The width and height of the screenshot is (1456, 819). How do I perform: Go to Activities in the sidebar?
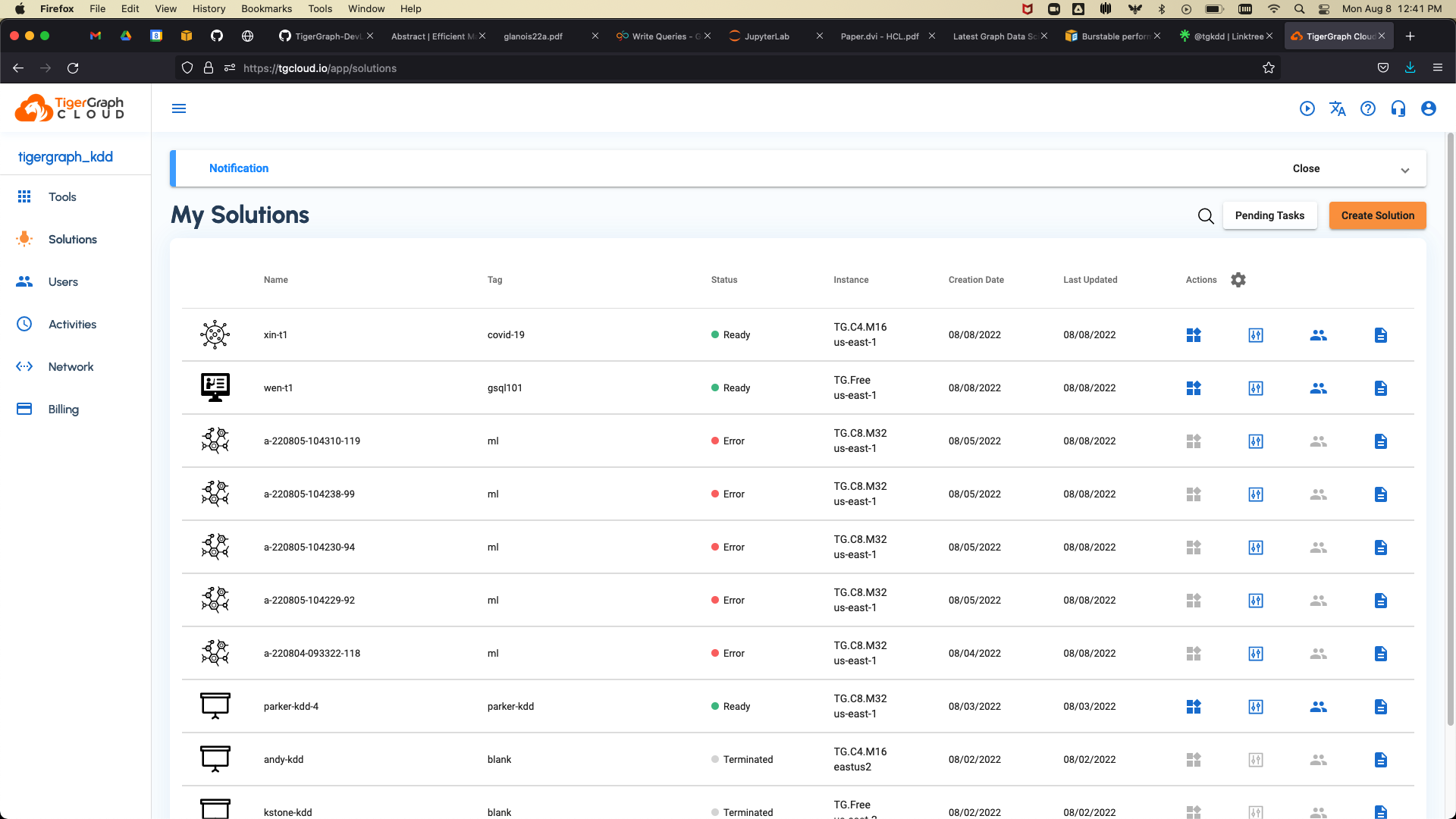click(72, 325)
